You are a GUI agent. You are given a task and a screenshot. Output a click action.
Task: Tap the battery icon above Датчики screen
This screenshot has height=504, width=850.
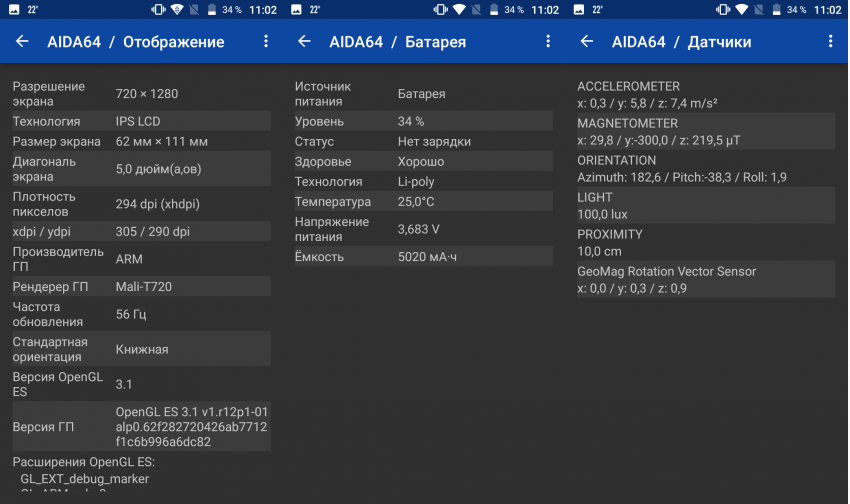tap(776, 9)
